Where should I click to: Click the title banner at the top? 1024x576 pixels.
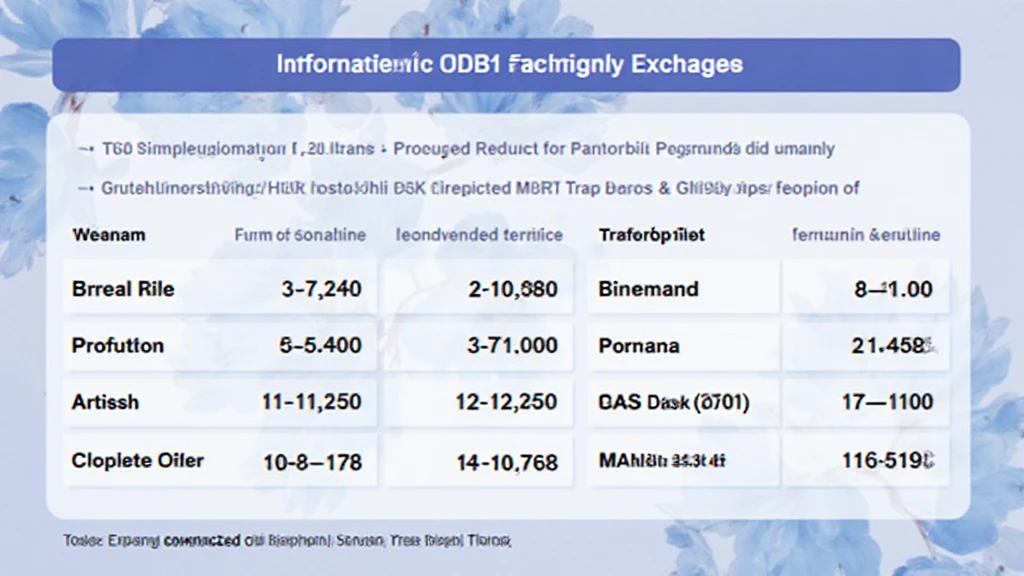coord(506,65)
